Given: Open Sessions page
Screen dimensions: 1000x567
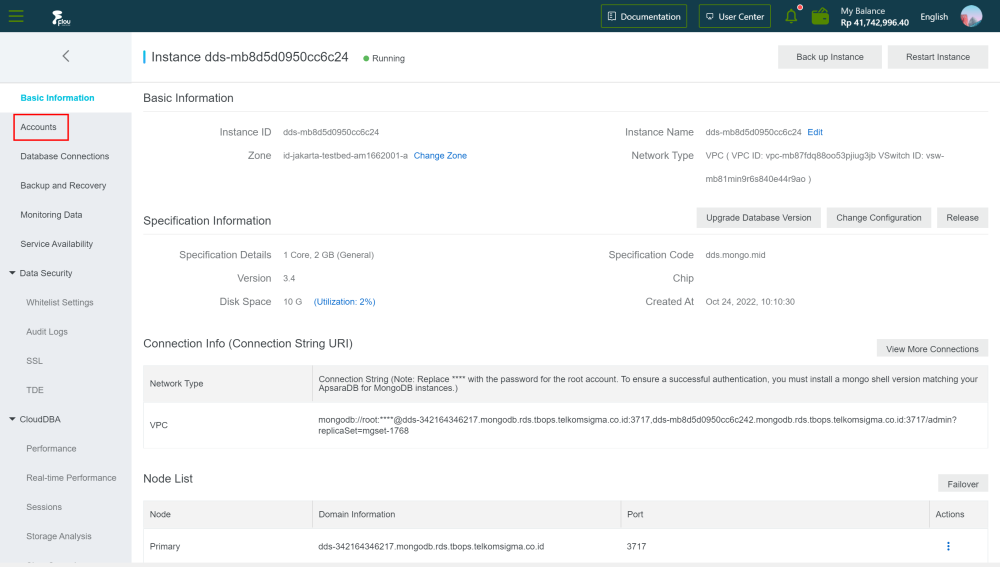Looking at the screenshot, I should point(44,507).
